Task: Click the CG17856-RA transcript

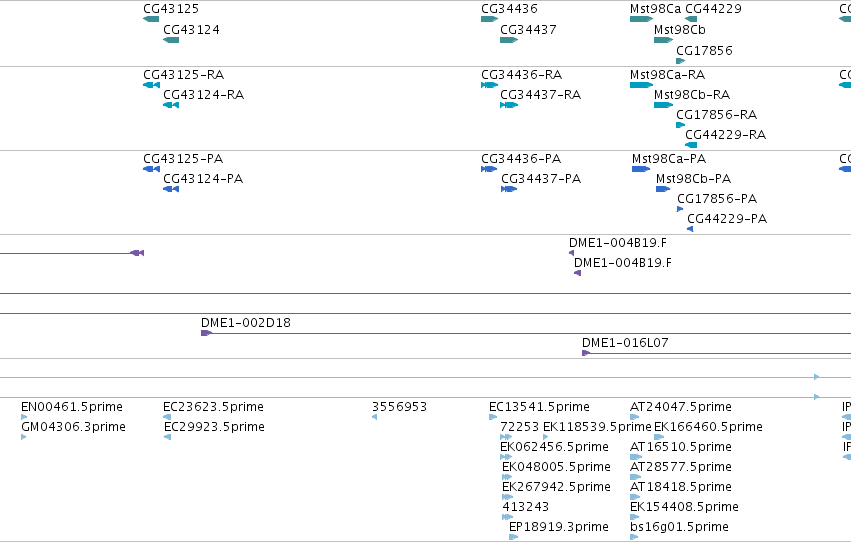Action: pyautogui.click(x=681, y=125)
